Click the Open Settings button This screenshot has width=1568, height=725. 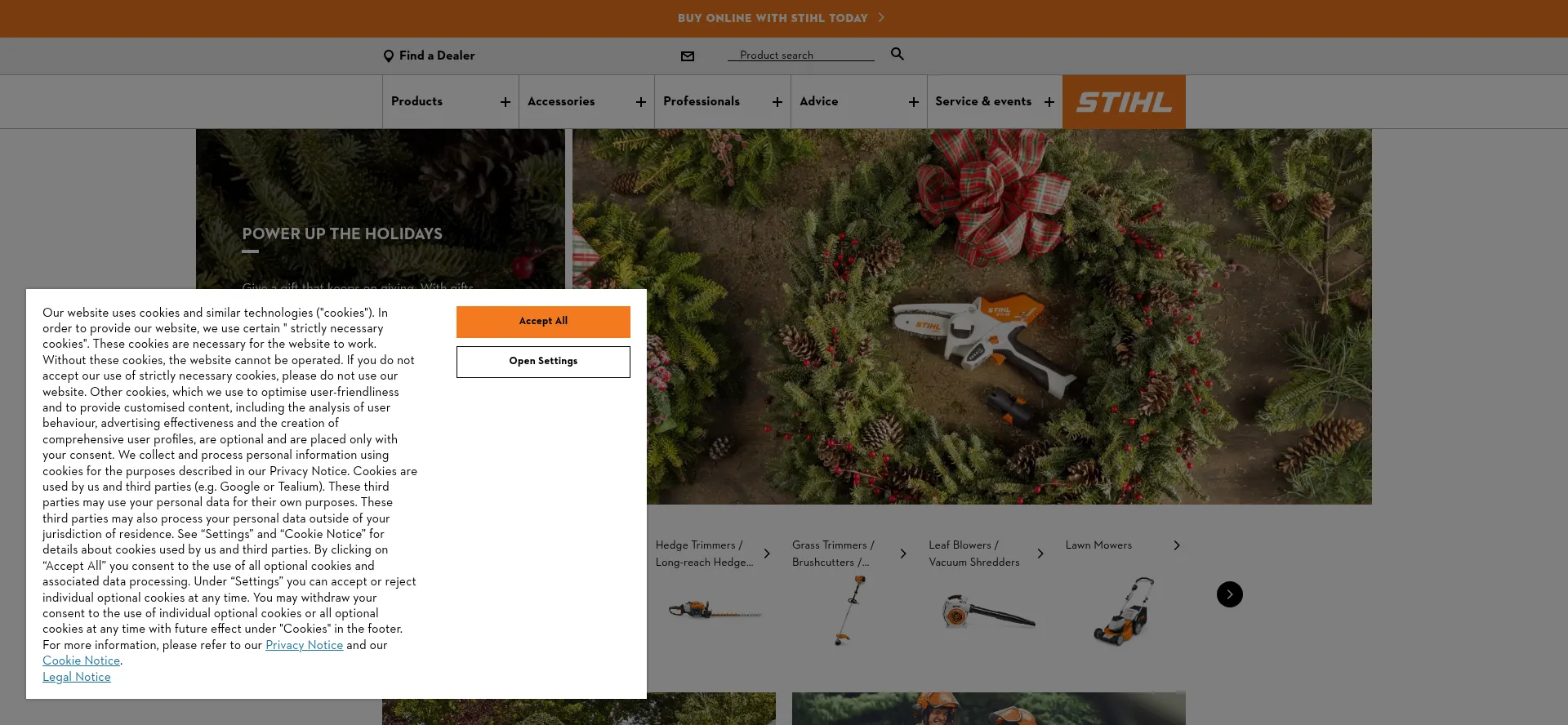[x=543, y=362]
